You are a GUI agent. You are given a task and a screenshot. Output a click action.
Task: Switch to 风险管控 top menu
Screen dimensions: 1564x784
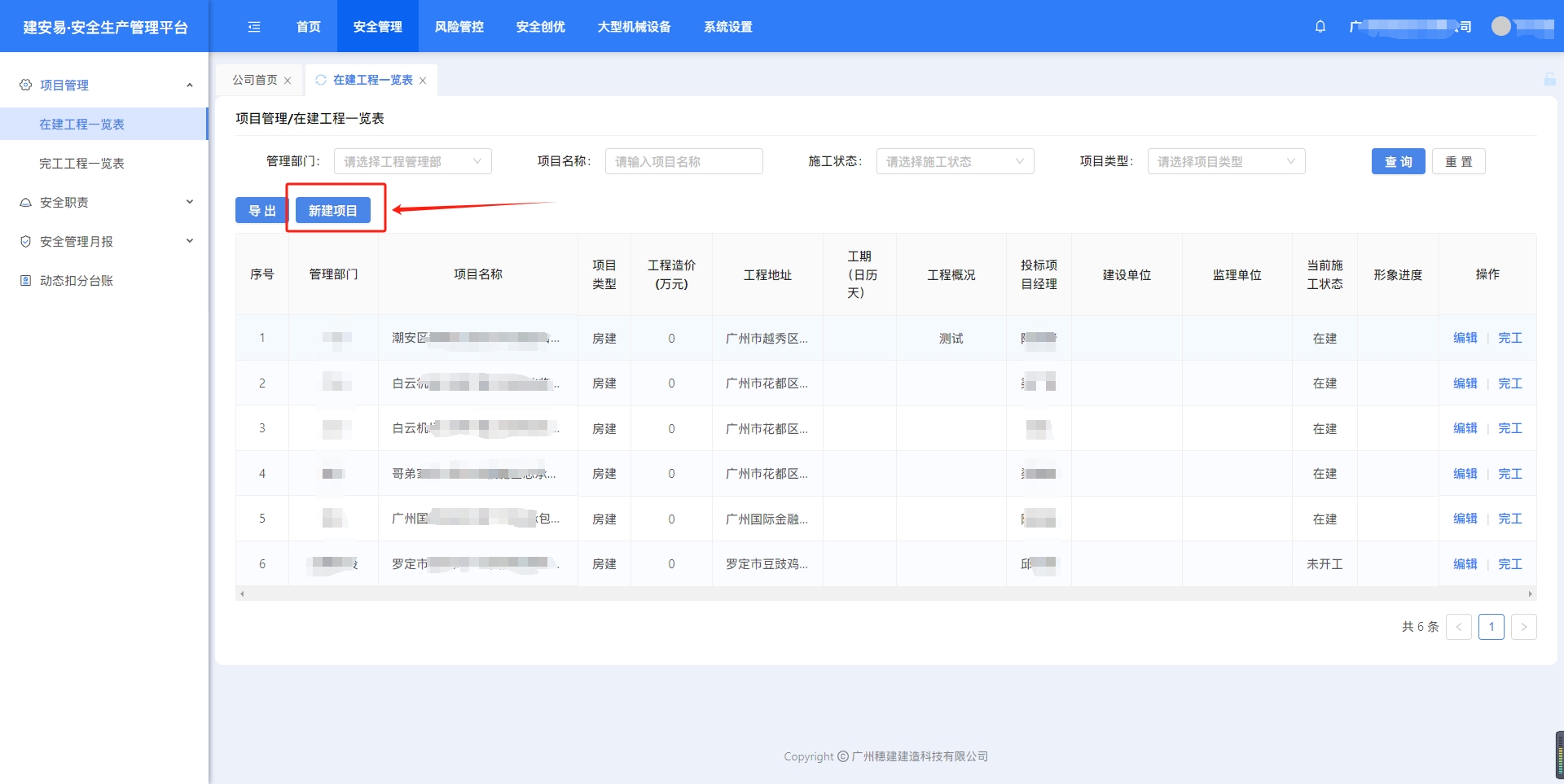coord(459,27)
